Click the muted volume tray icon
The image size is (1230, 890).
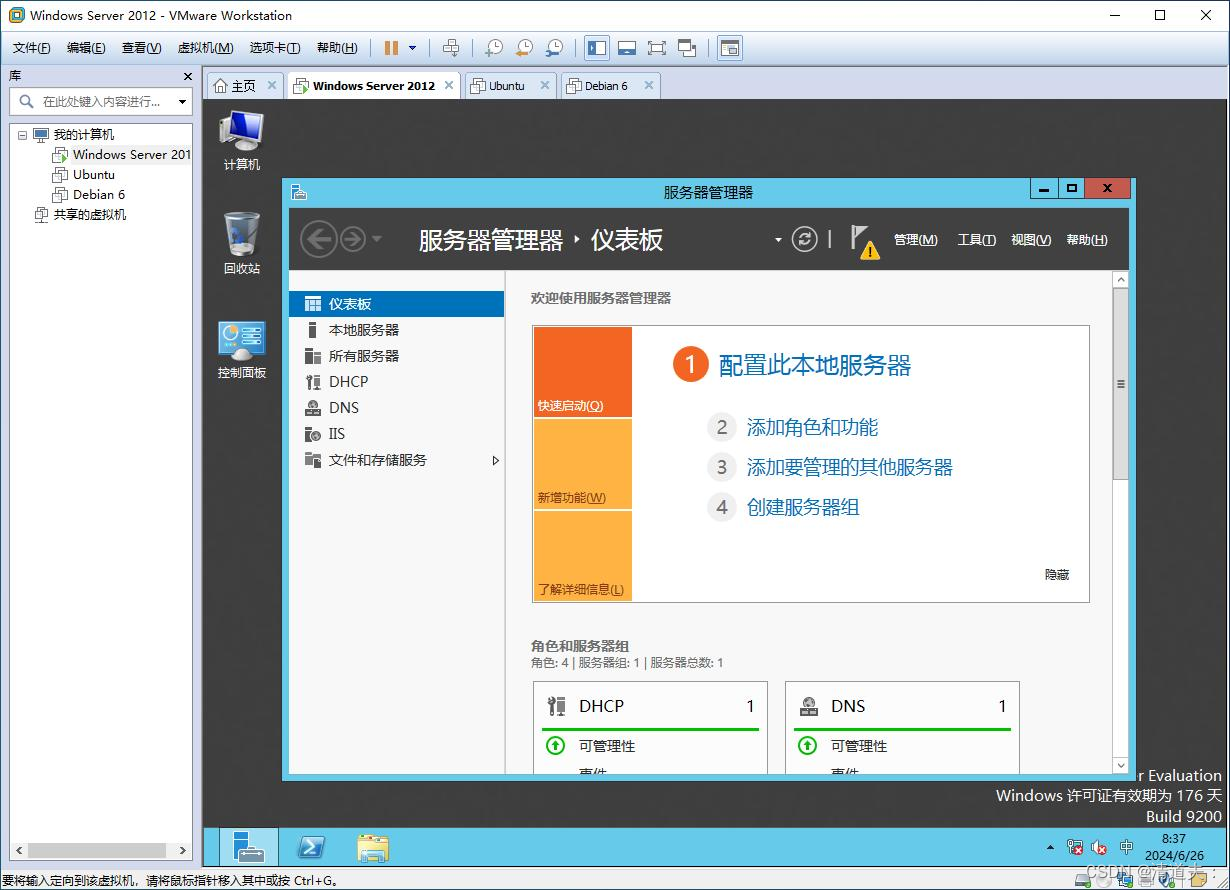(x=1100, y=847)
